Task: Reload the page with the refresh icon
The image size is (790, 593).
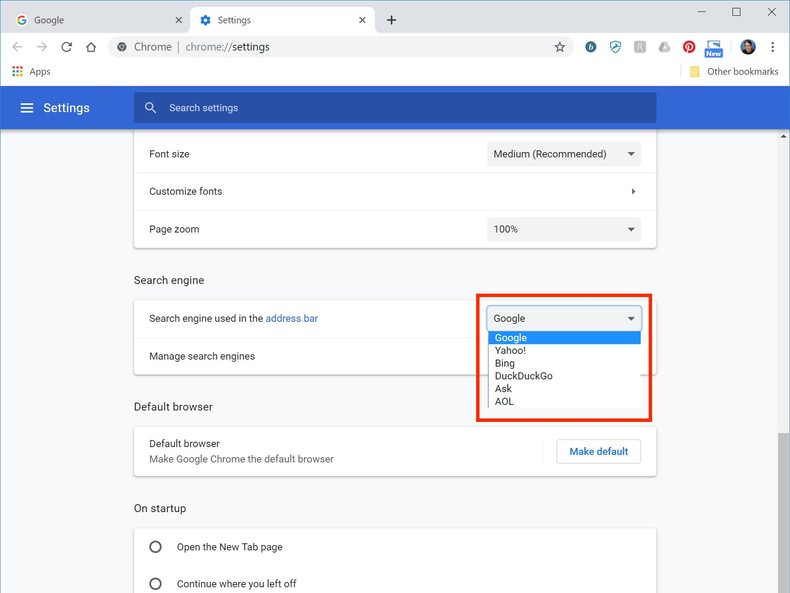Action: coord(66,47)
